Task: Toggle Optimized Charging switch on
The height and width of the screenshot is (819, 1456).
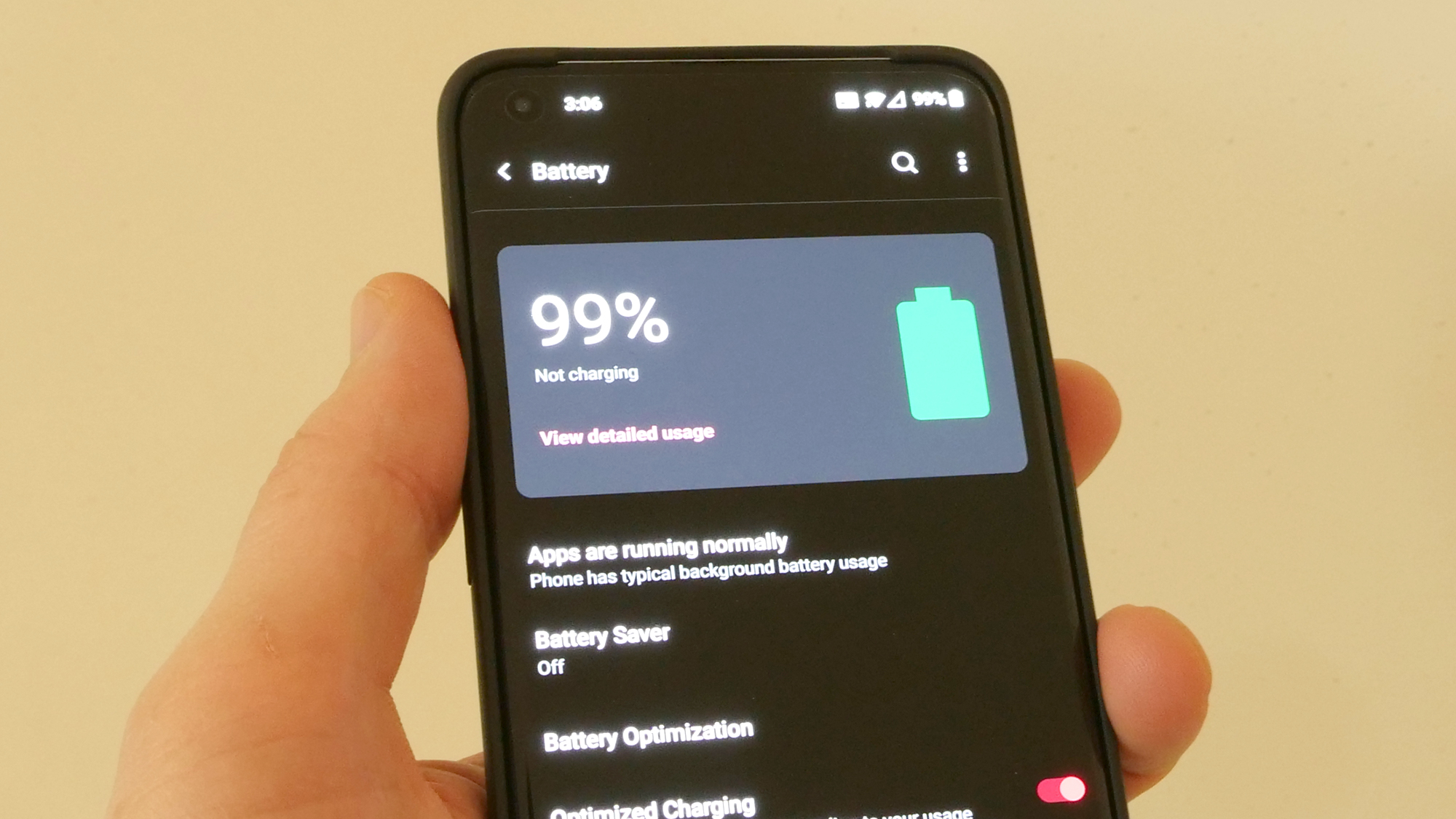Action: 1063,790
